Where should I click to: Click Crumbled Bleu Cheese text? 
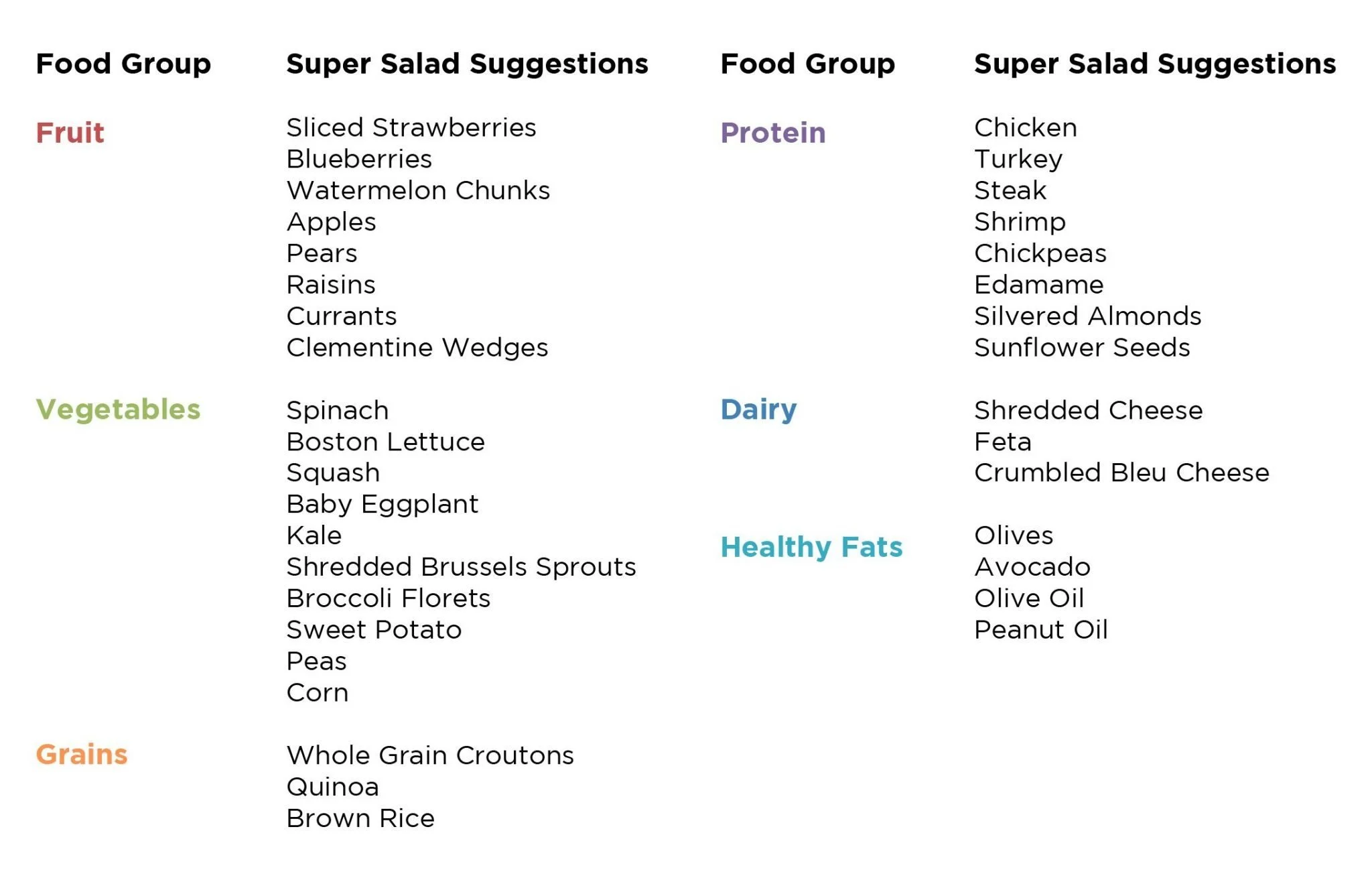1122,472
